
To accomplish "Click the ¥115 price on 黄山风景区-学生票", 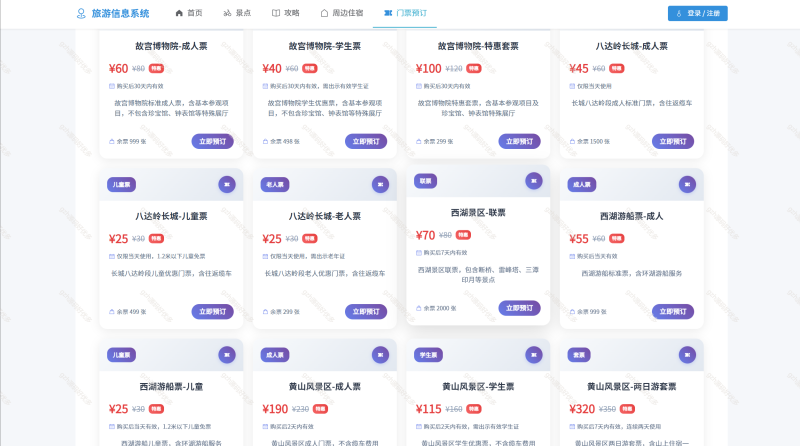I will pyautogui.click(x=429, y=409).
